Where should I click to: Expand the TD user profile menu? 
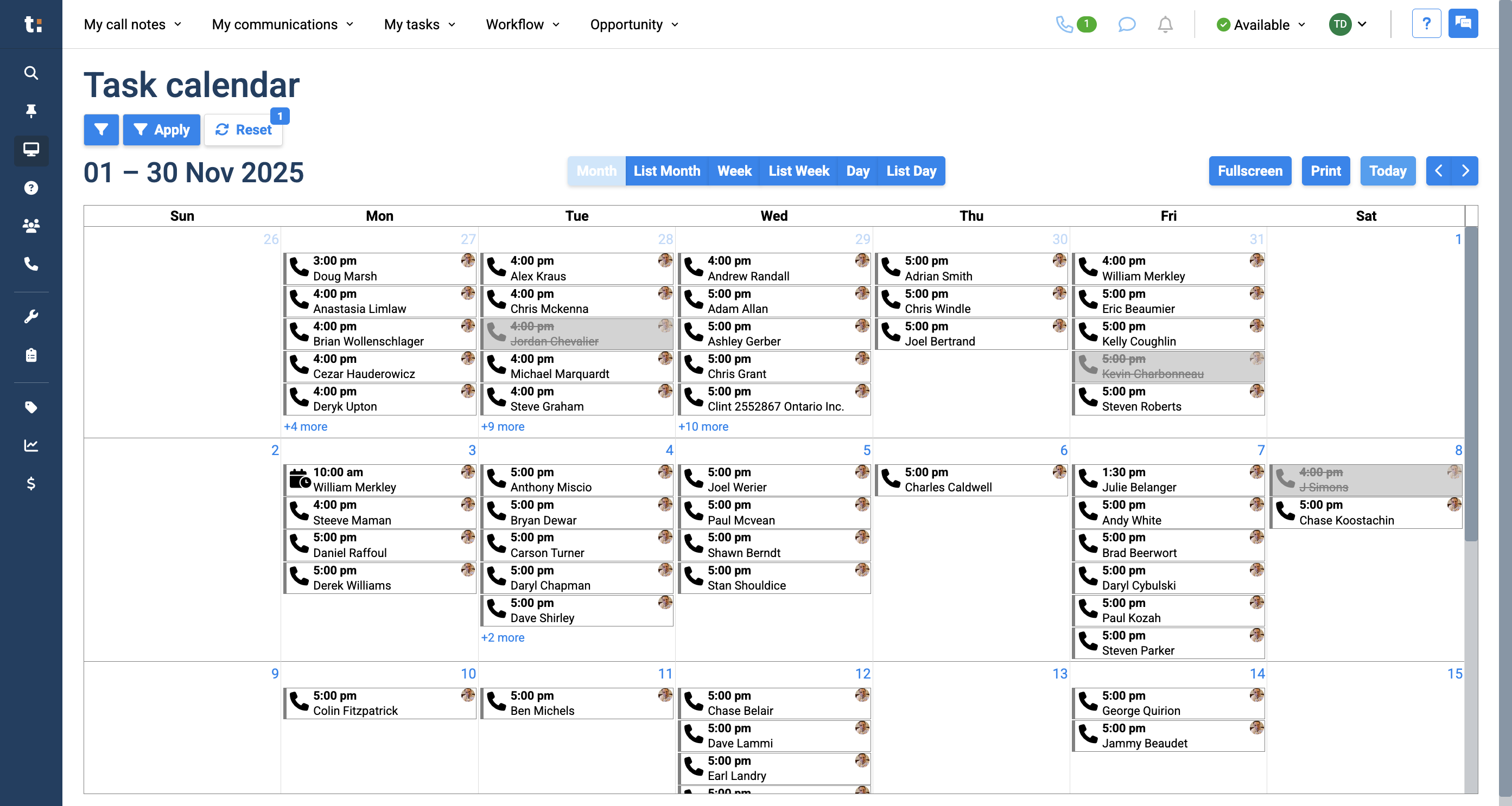[1348, 24]
